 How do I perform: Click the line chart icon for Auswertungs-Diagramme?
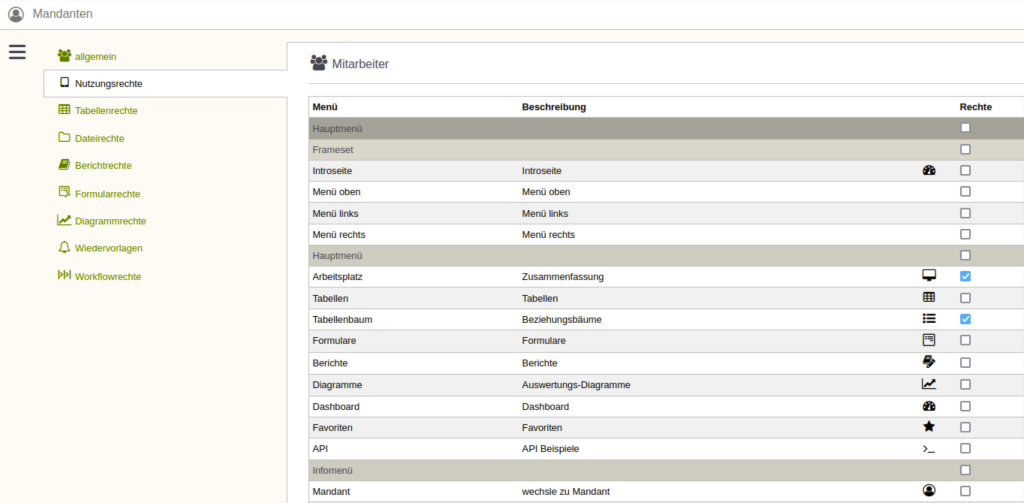pos(929,384)
